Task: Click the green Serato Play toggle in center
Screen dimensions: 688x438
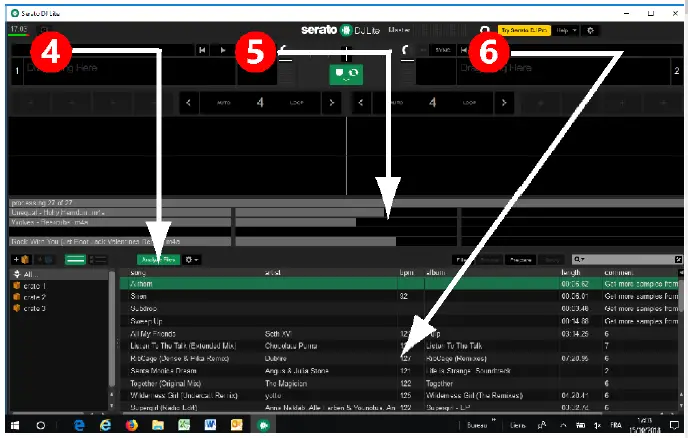Action: (346, 74)
